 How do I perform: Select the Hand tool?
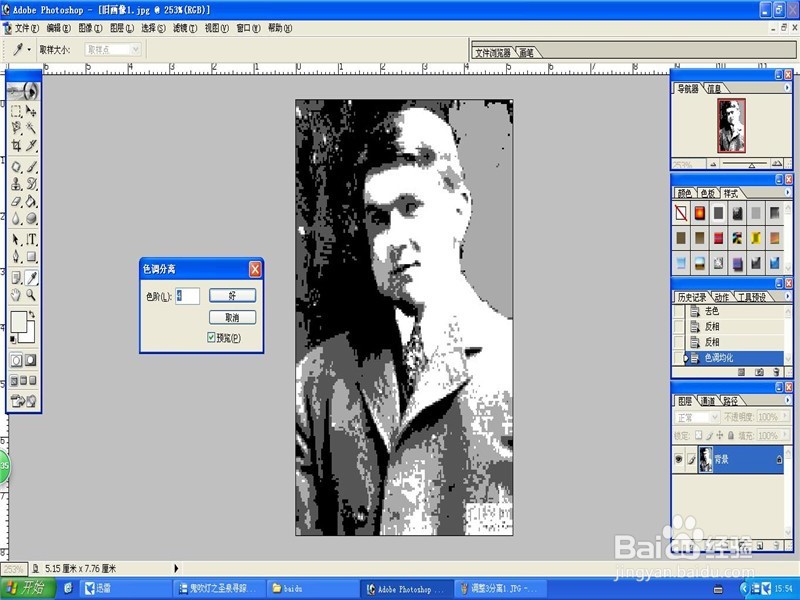coord(16,295)
